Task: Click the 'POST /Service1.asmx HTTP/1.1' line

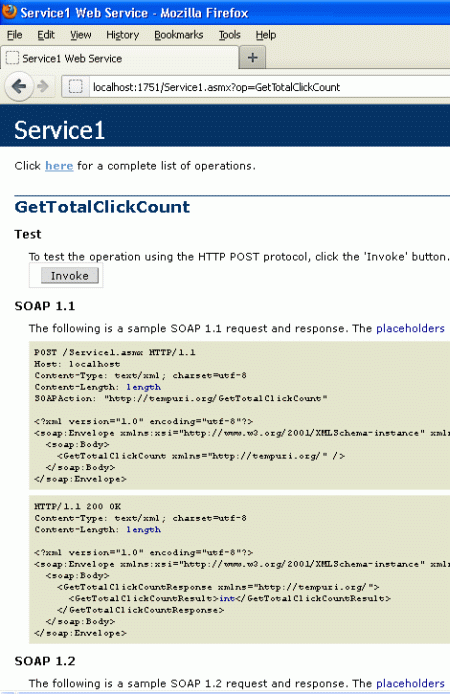Action: (115, 352)
